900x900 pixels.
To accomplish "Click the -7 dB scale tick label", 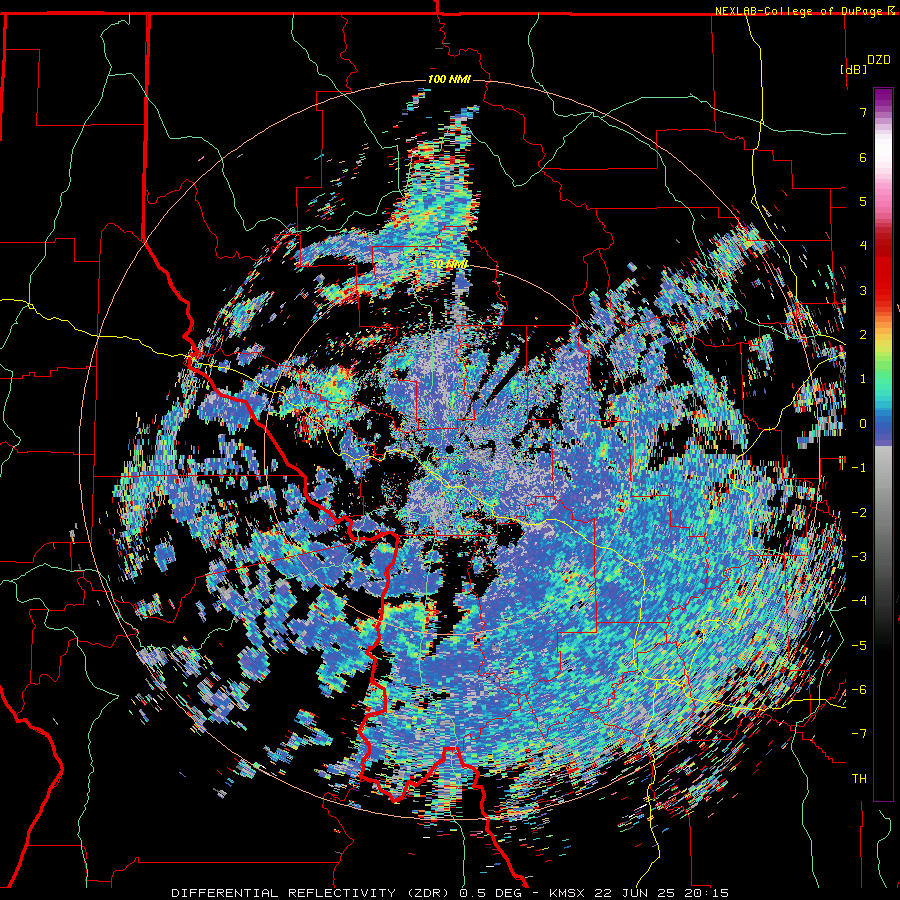I will click(x=859, y=734).
